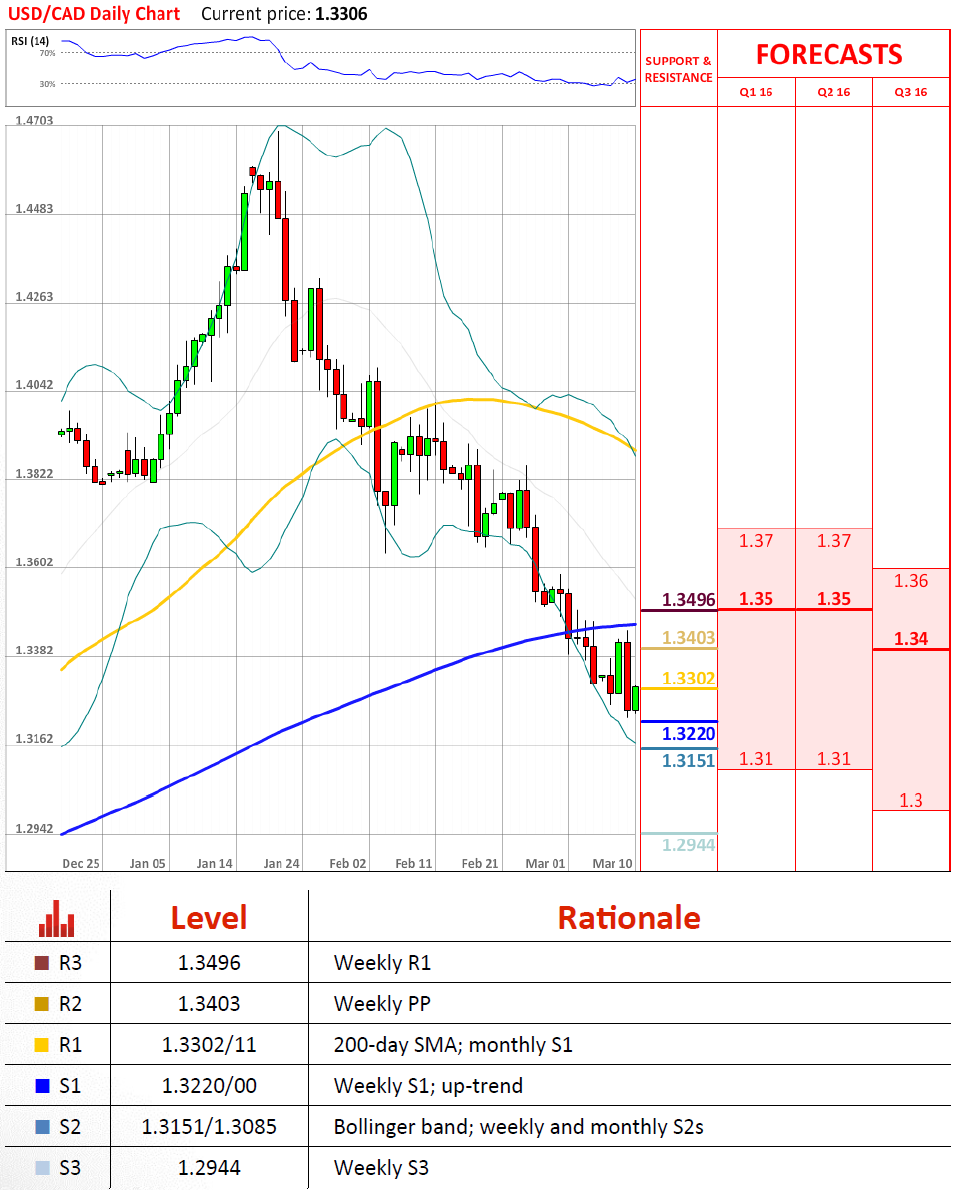This screenshot has width=963, height=1190.
Task: Click the RSI (14) indicator label
Action: [30, 41]
